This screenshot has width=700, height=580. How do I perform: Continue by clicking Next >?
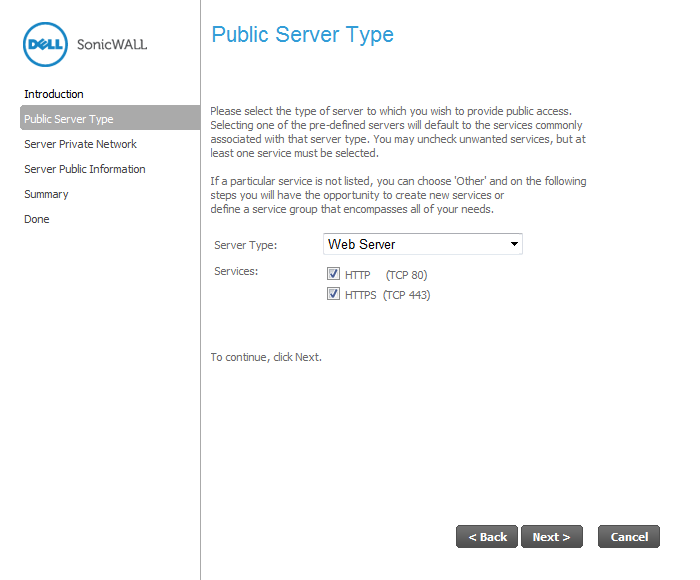(552, 537)
